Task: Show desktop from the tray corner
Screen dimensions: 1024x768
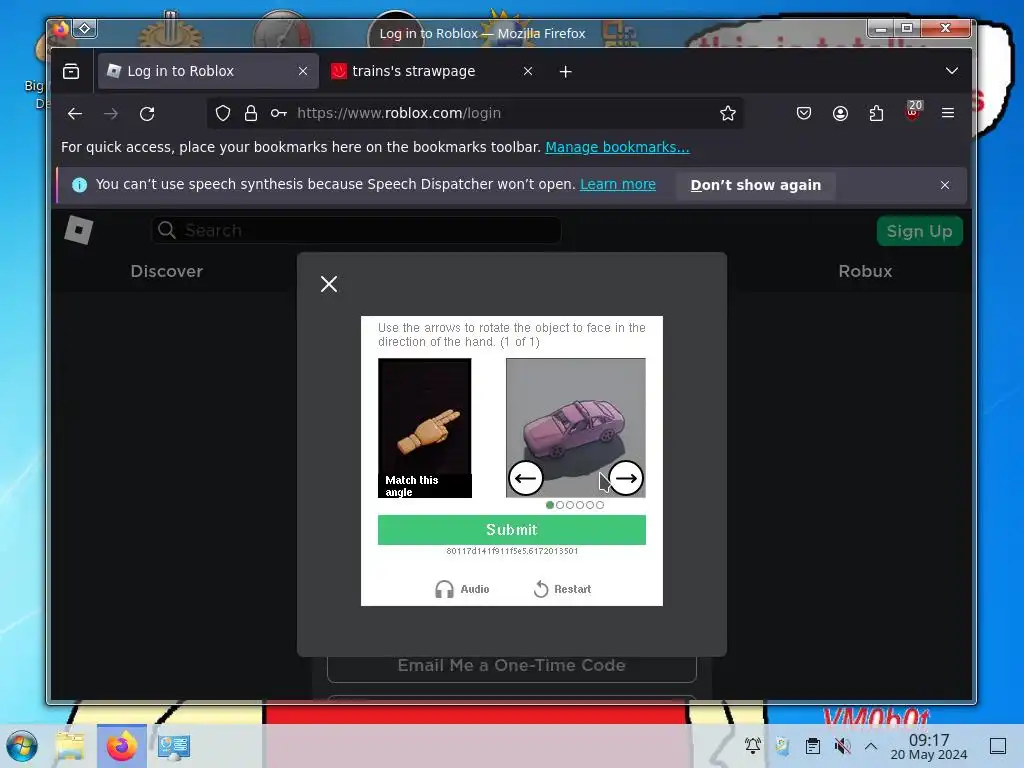Action: pos(998,746)
